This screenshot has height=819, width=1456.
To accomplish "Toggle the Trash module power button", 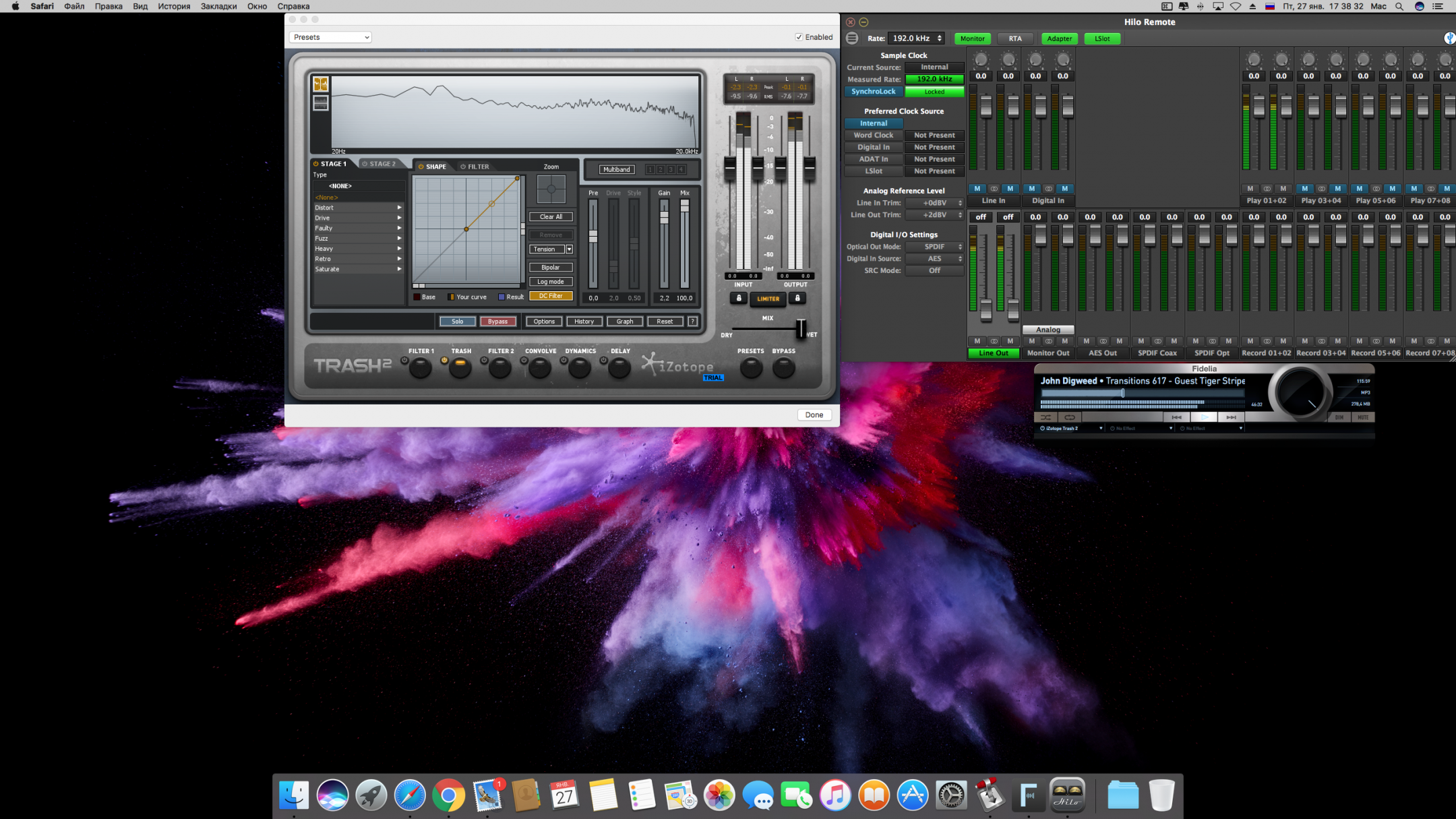I will pos(444,361).
